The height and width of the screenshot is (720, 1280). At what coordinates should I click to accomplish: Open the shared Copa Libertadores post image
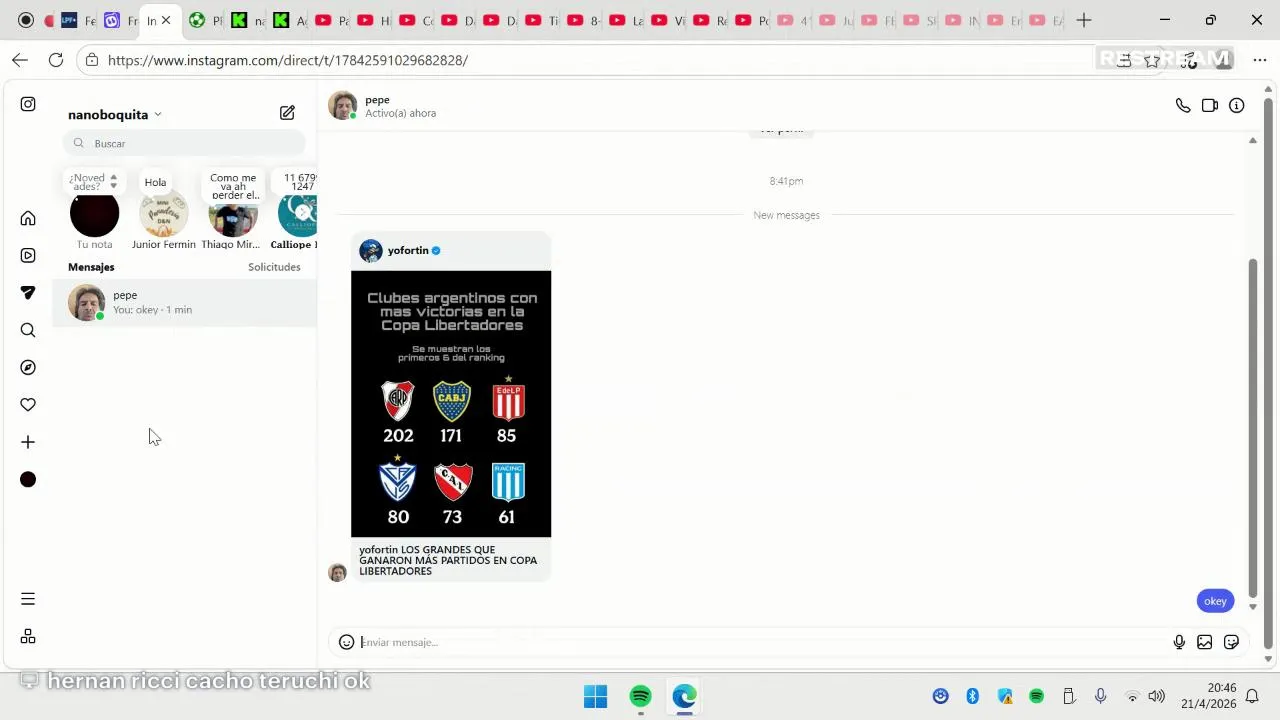[x=451, y=404]
